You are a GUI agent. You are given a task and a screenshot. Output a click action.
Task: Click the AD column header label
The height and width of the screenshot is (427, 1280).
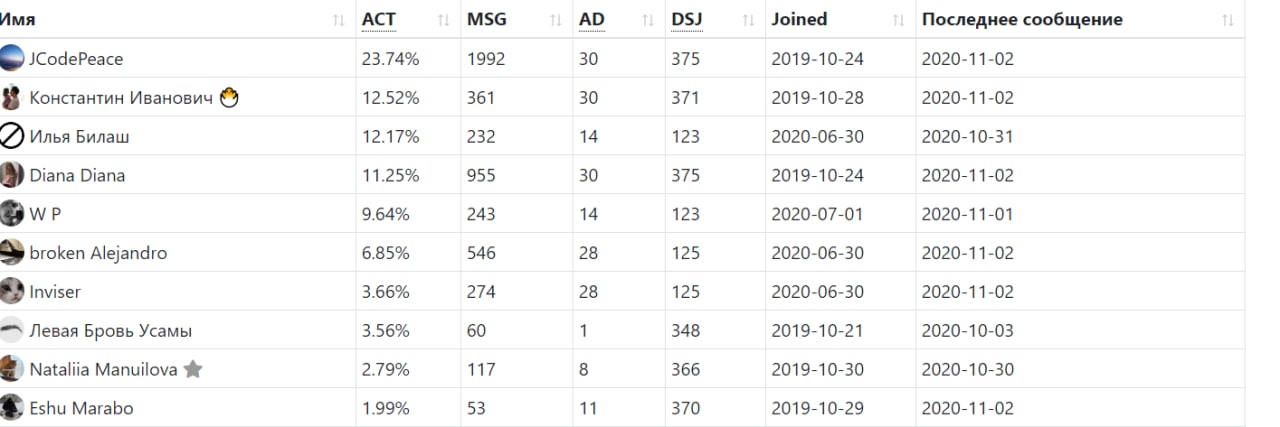[x=591, y=19]
